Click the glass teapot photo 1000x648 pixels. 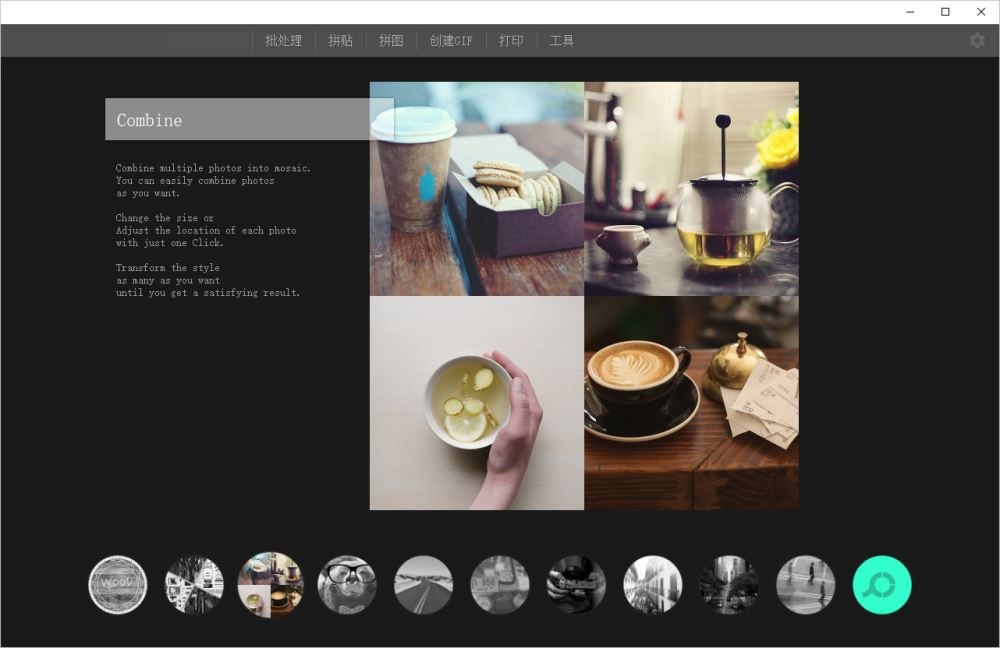pyautogui.click(x=691, y=189)
